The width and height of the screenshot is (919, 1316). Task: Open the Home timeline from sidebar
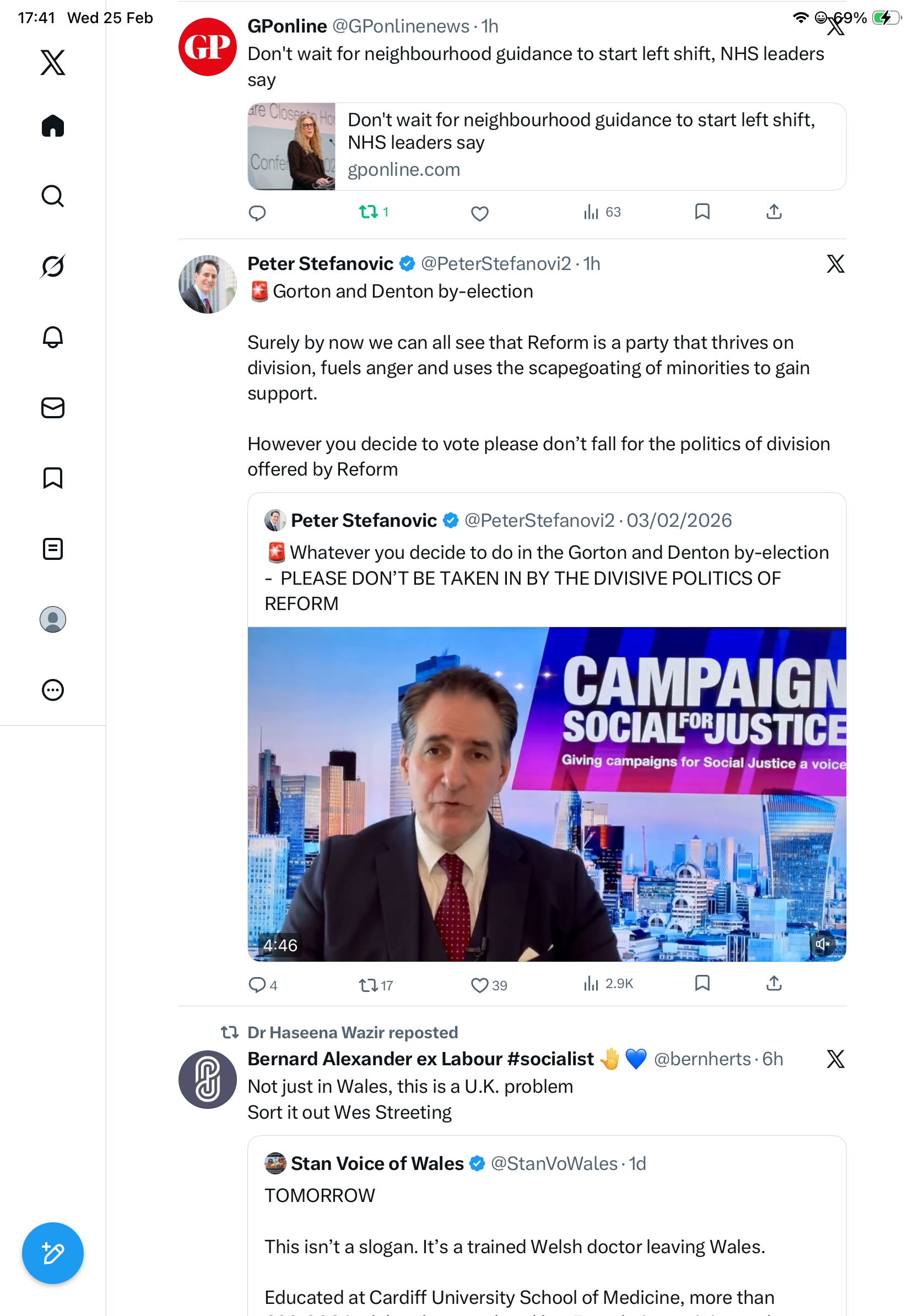tap(53, 126)
